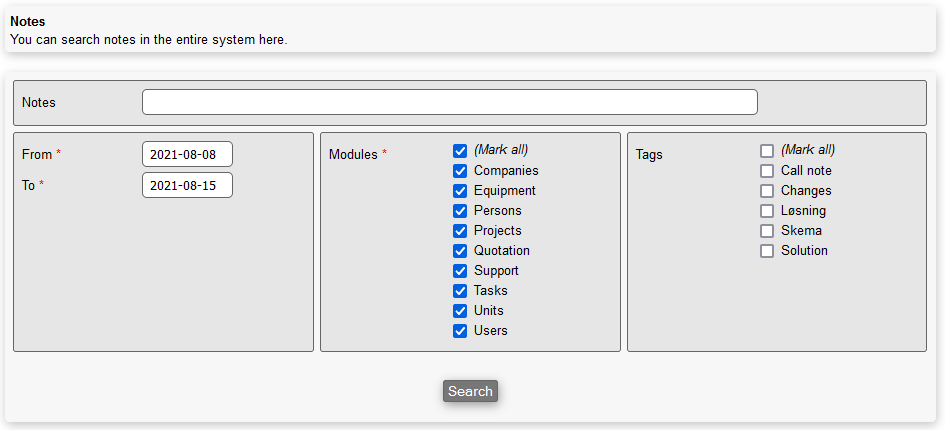Toggle the Support module checkbox
The width and height of the screenshot is (945, 430).
(x=460, y=271)
